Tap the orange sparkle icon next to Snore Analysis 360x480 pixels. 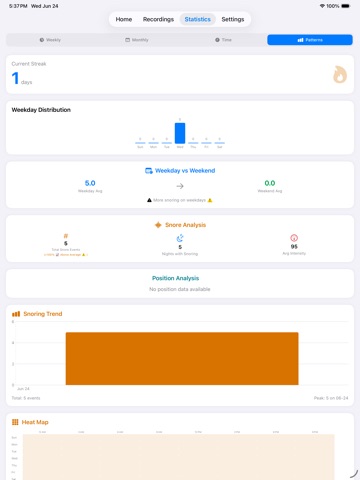pos(158,225)
